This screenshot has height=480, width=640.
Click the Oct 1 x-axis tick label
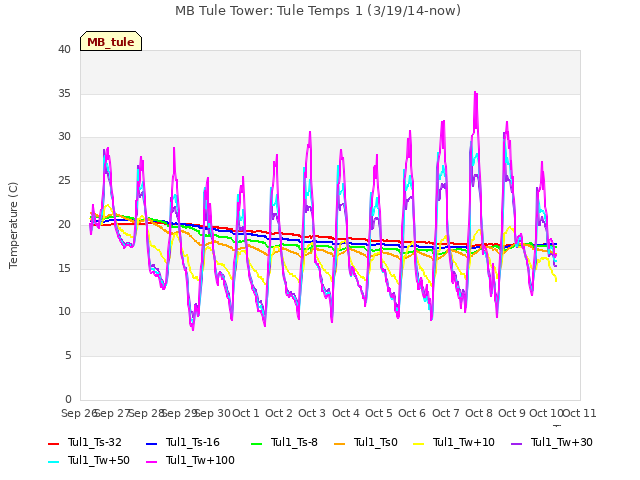pos(246,413)
